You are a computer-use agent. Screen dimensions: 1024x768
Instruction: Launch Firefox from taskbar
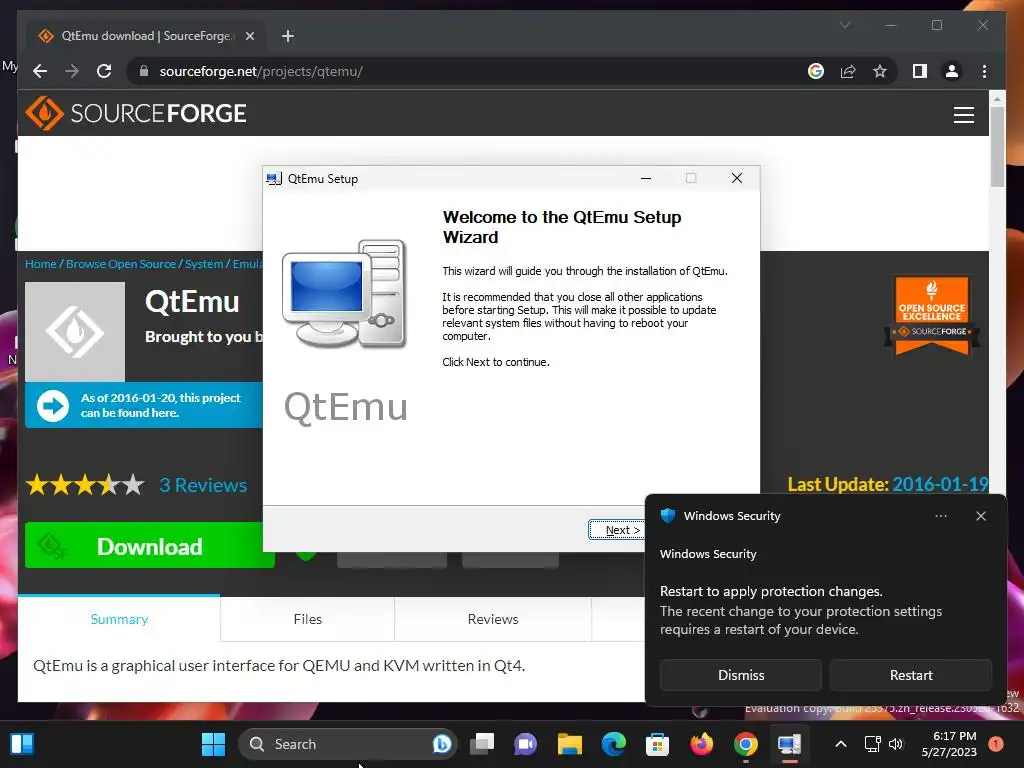tap(701, 743)
